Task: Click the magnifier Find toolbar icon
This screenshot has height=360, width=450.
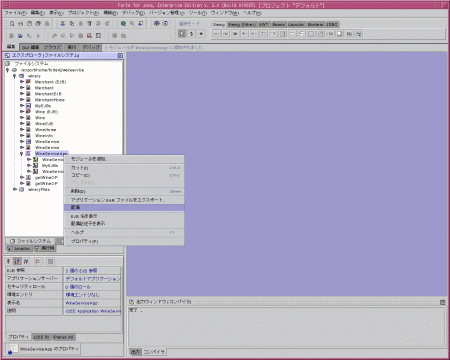Action: [132, 24]
